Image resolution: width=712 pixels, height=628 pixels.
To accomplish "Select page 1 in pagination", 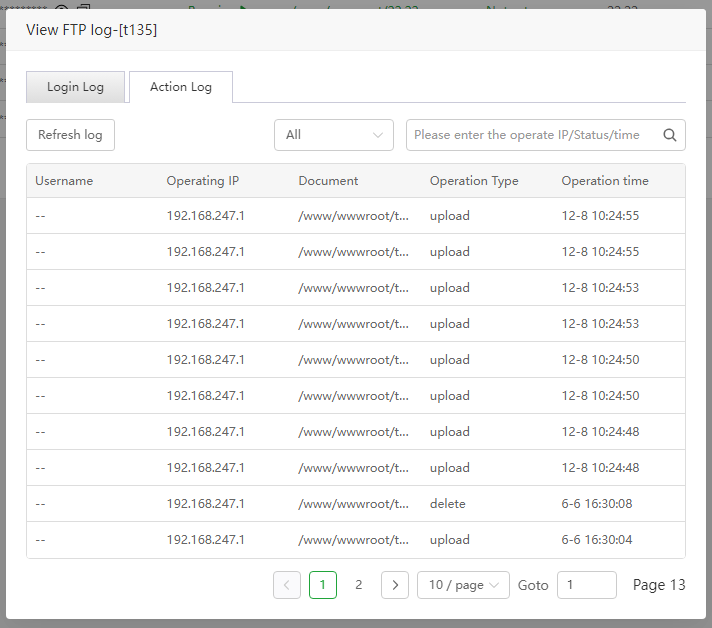I will (323, 585).
